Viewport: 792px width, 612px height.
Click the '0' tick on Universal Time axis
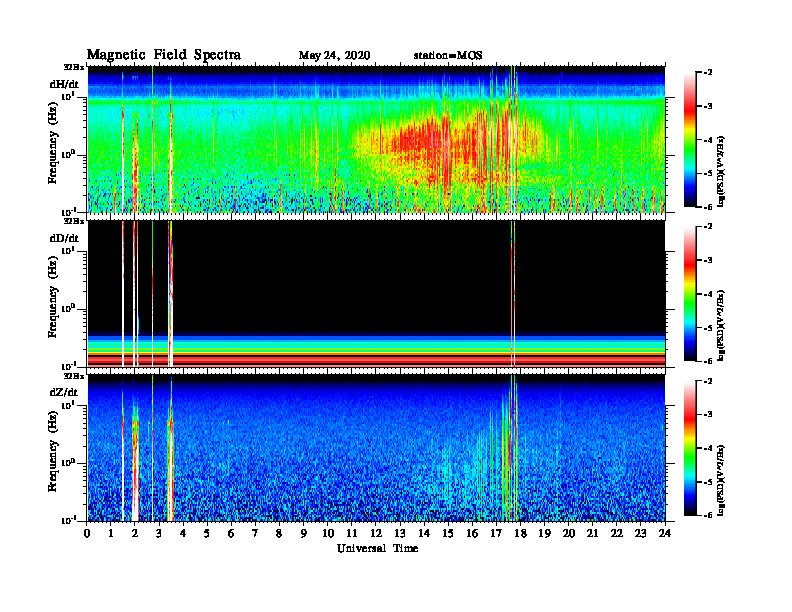pos(87,533)
